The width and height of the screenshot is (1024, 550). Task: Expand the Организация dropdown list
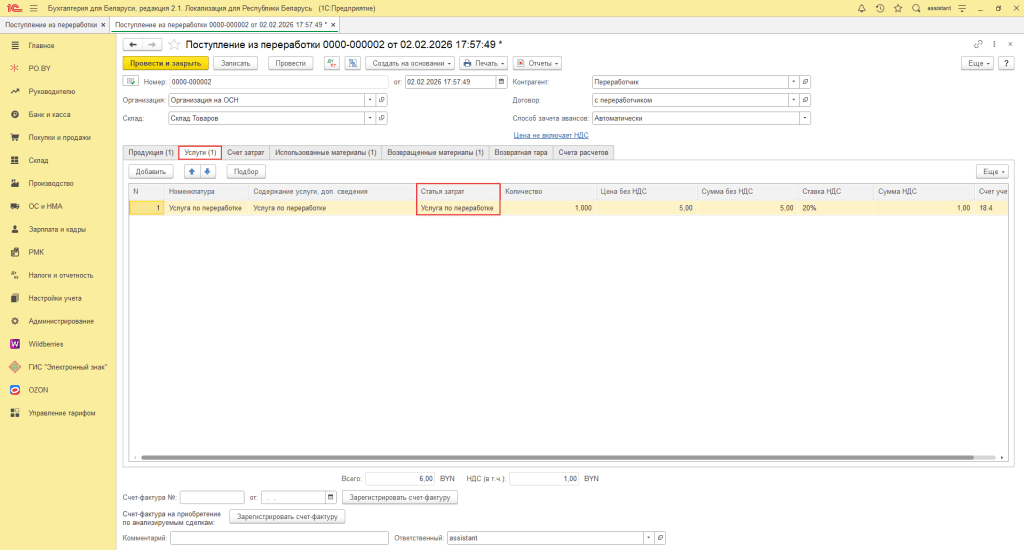(x=369, y=100)
